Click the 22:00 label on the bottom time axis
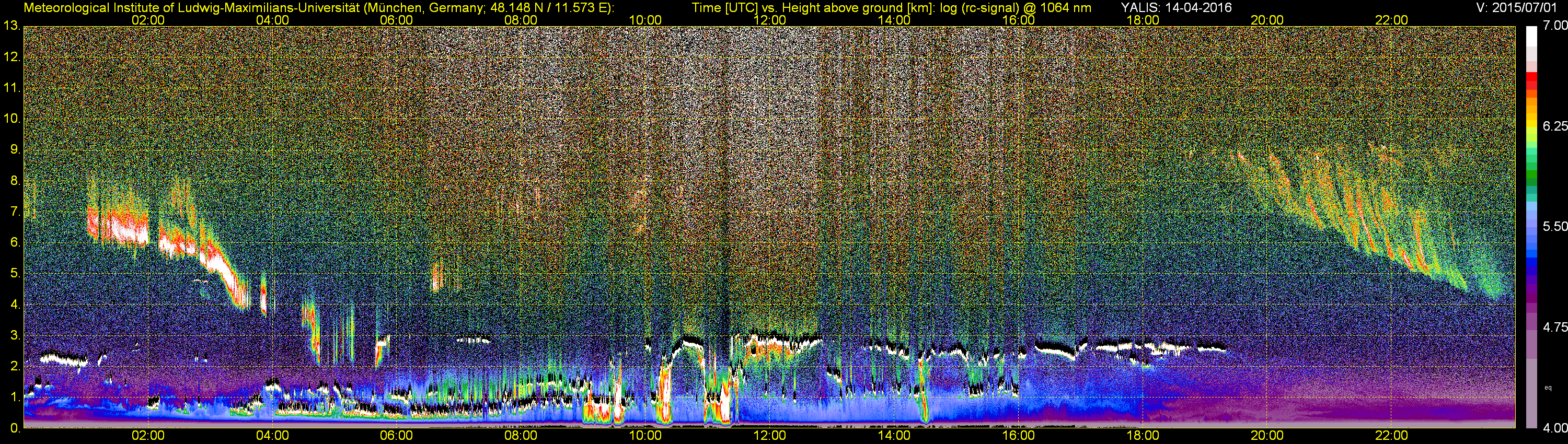The width and height of the screenshot is (1568, 444). pyautogui.click(x=1391, y=436)
